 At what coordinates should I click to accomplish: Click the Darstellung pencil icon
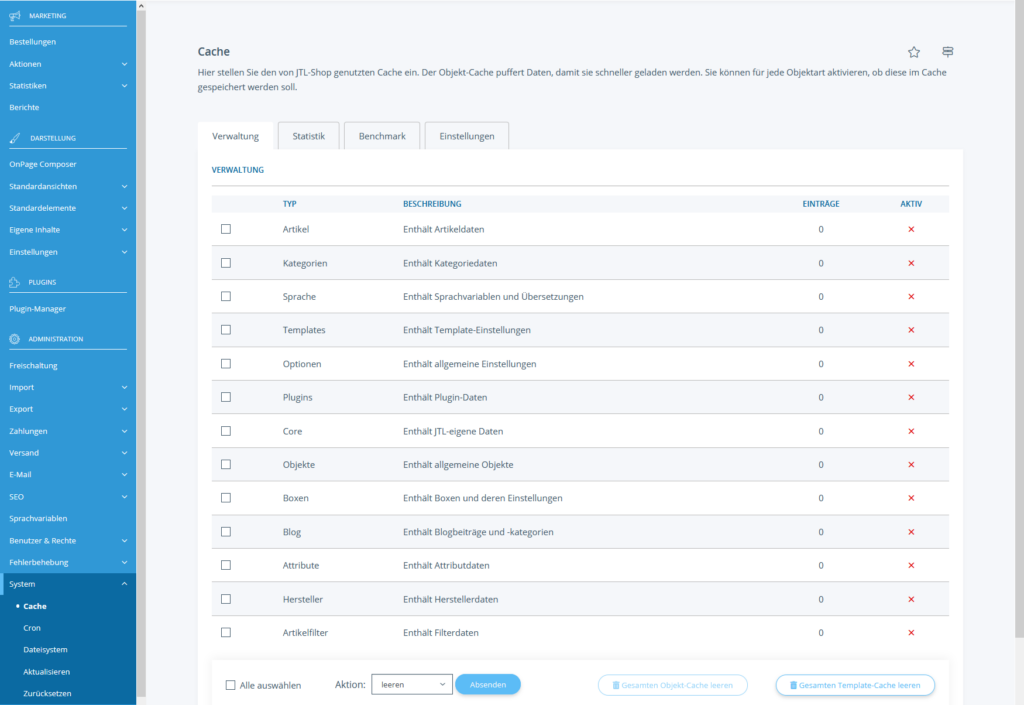coord(15,138)
